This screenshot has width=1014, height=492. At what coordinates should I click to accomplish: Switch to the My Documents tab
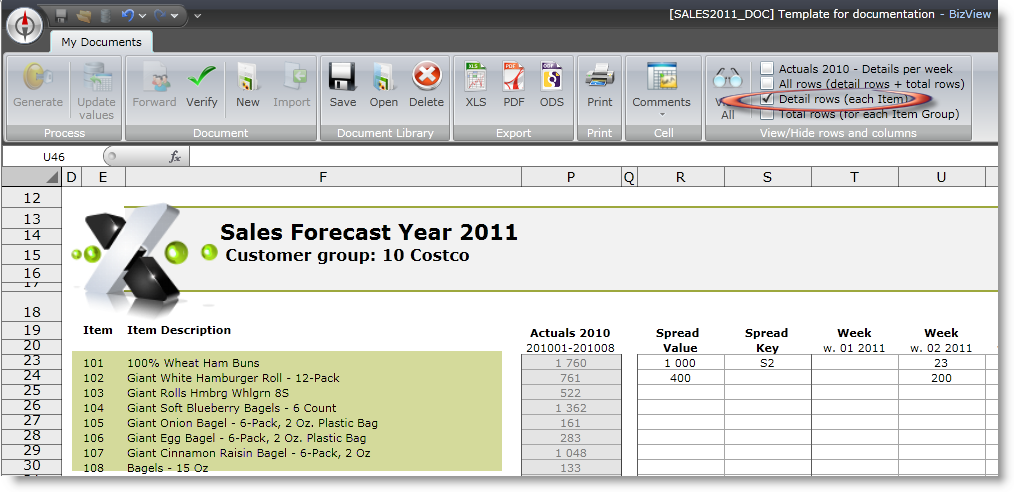point(102,42)
